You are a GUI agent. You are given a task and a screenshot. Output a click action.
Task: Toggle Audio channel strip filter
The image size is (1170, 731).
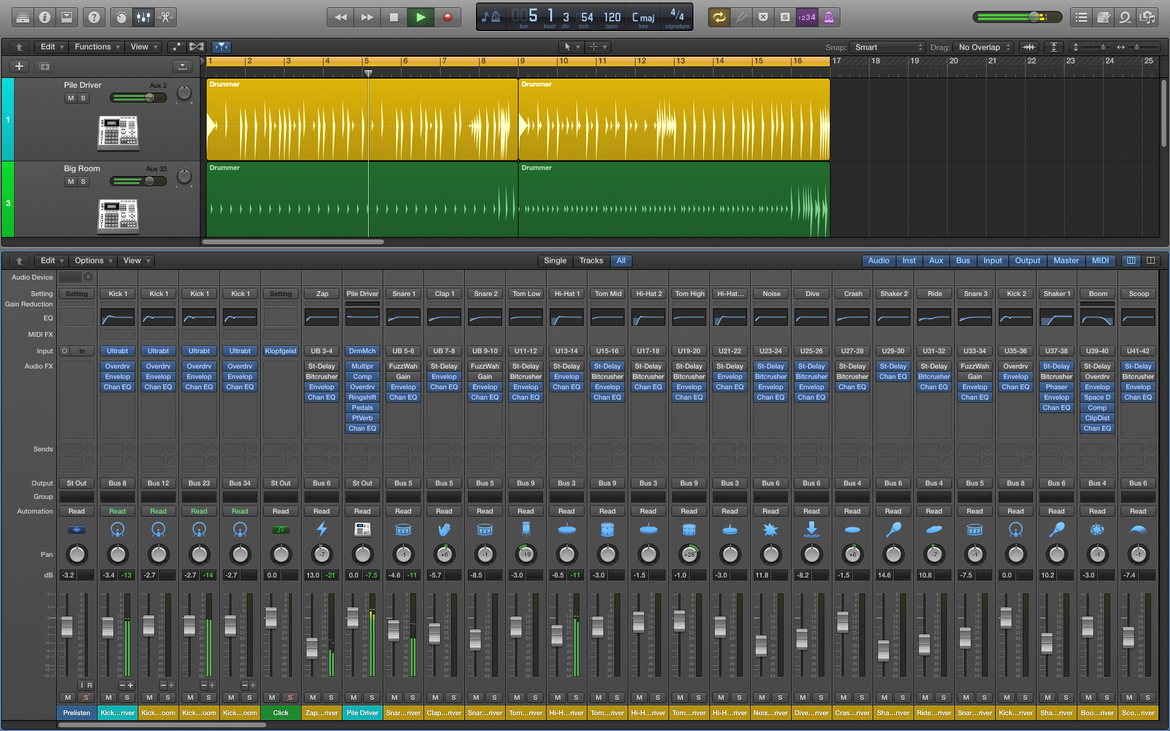click(x=878, y=260)
